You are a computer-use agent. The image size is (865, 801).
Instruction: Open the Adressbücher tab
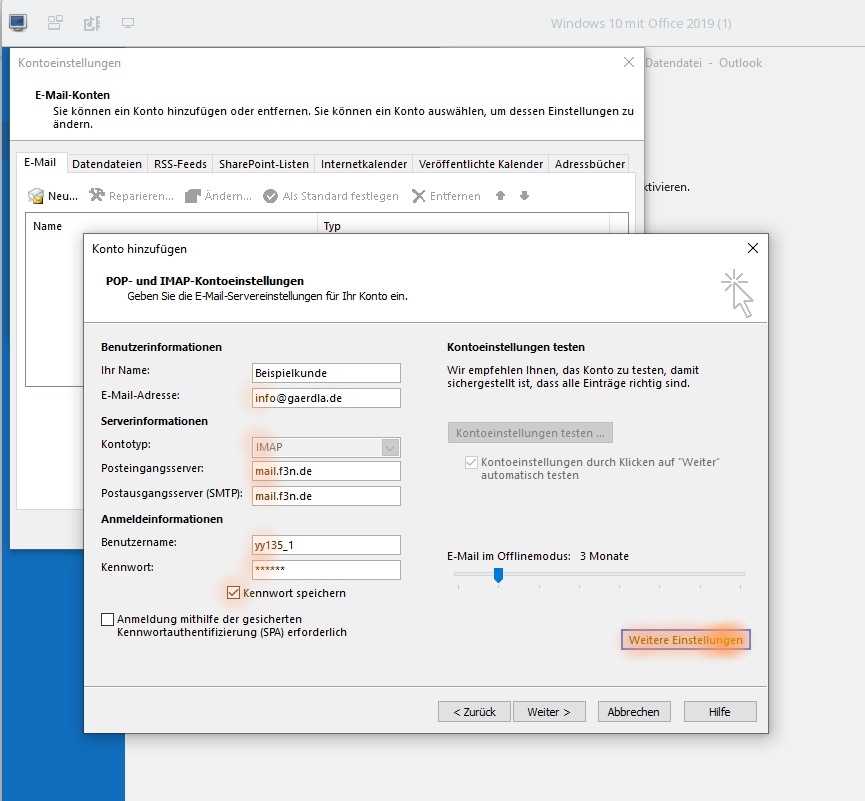590,164
